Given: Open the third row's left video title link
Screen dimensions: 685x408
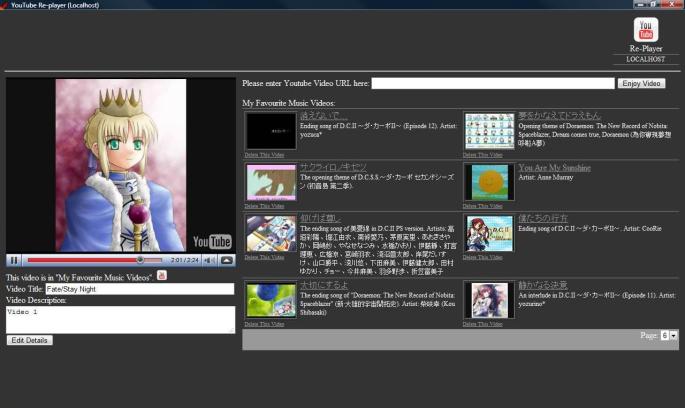Looking at the screenshot, I should (320, 218).
